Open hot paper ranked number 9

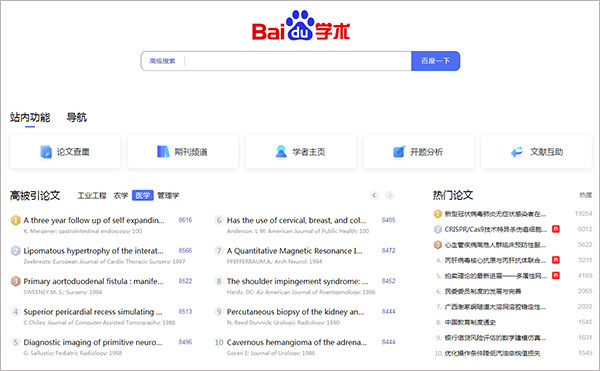click(x=495, y=338)
